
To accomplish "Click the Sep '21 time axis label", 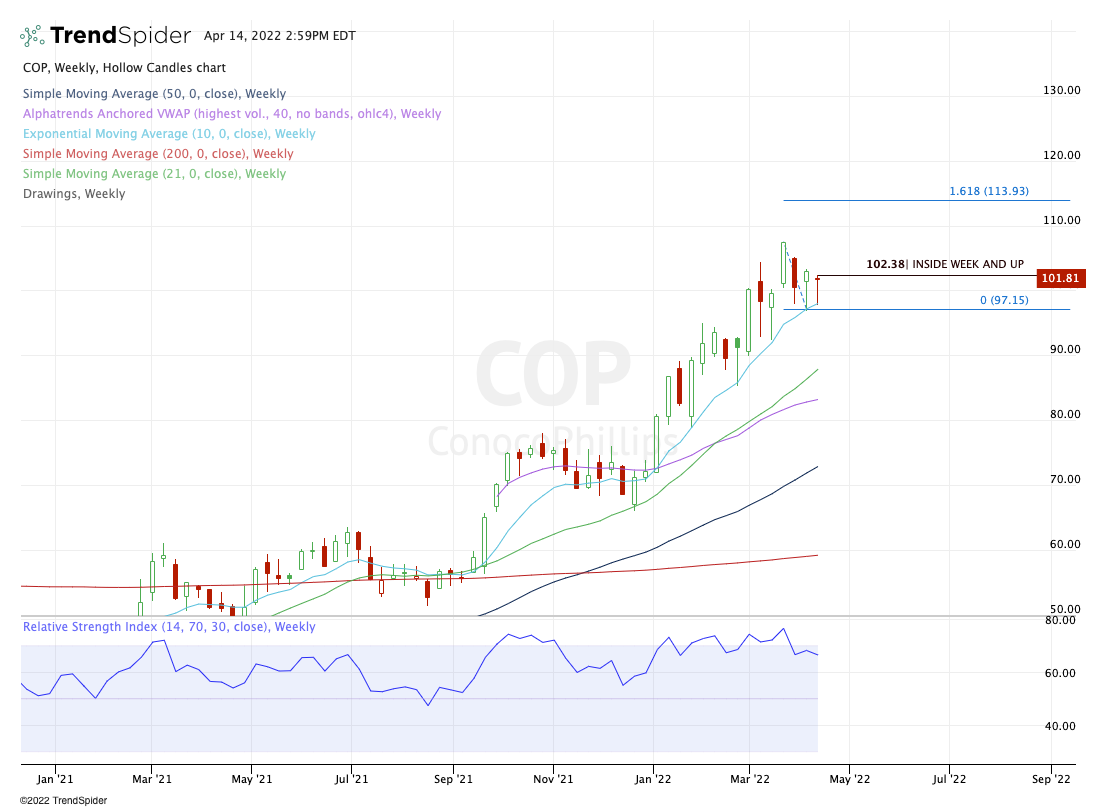I will [453, 780].
